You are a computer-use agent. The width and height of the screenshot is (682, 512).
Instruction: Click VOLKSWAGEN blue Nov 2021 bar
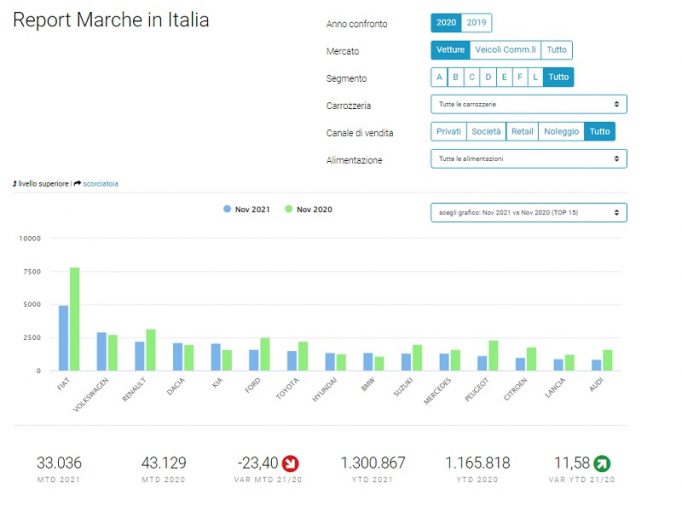click(101, 351)
